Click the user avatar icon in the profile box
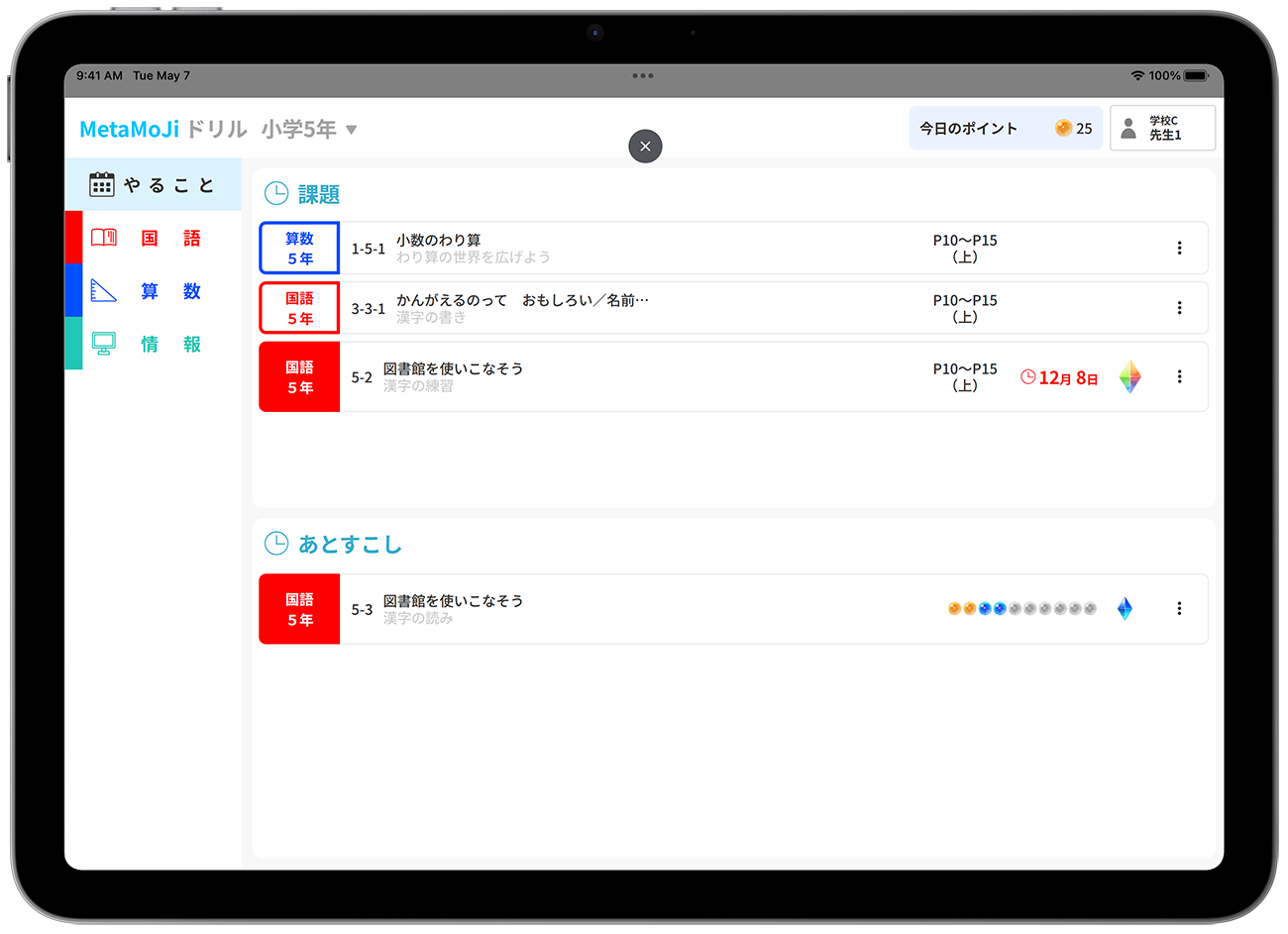 click(1129, 127)
